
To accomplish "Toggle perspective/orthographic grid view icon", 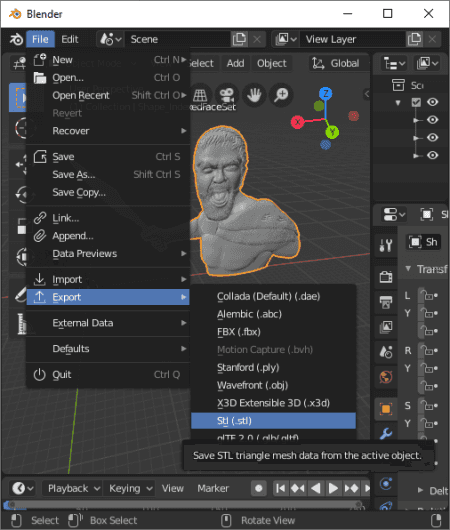I will 200,95.
